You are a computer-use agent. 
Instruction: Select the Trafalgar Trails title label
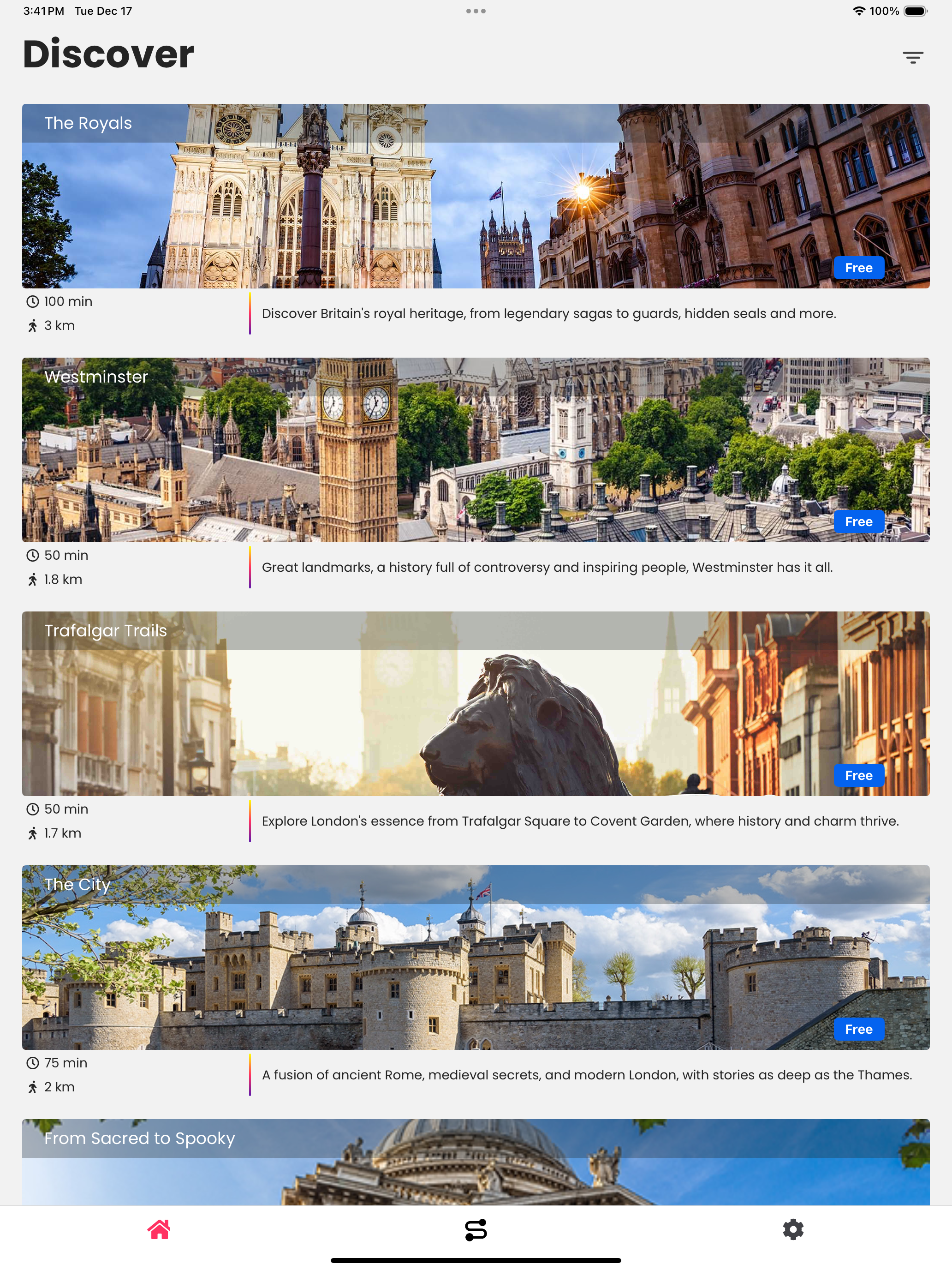(106, 630)
